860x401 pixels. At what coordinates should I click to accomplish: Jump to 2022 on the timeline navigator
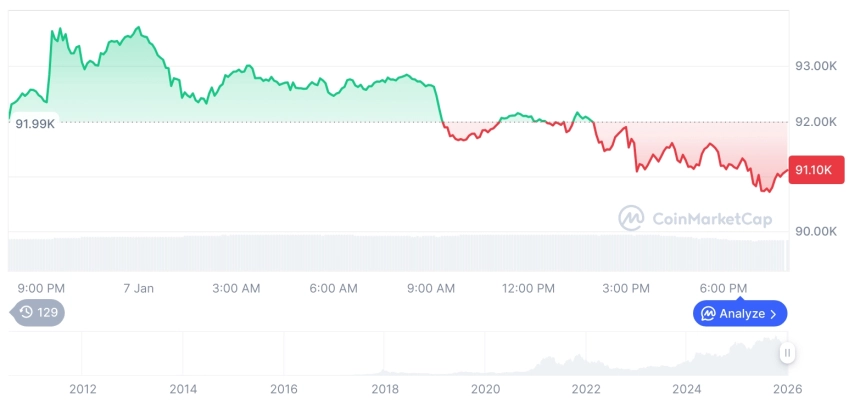[x=586, y=388]
